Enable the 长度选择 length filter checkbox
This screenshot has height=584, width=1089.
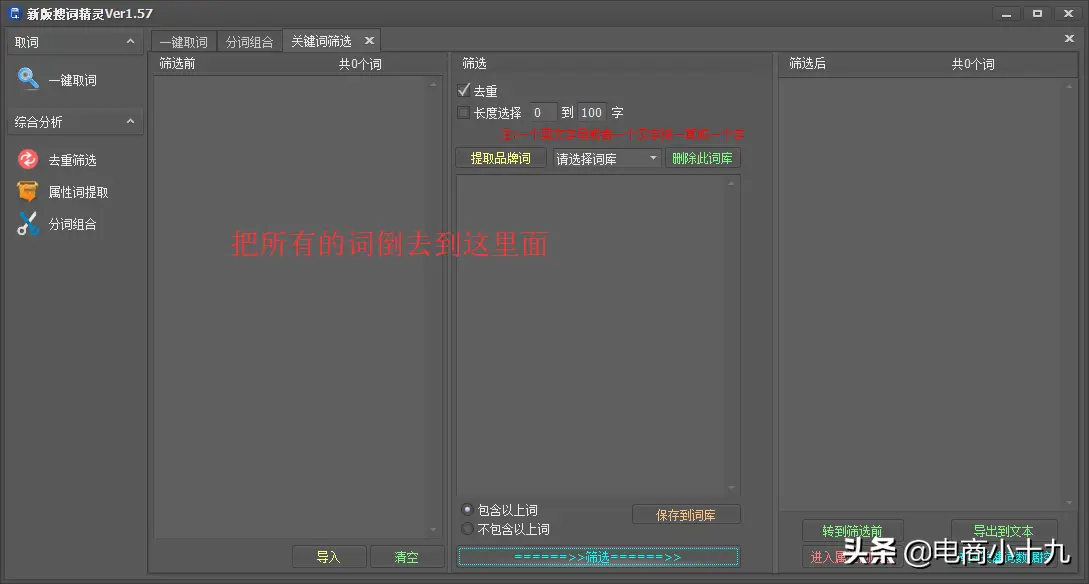pyautogui.click(x=464, y=112)
